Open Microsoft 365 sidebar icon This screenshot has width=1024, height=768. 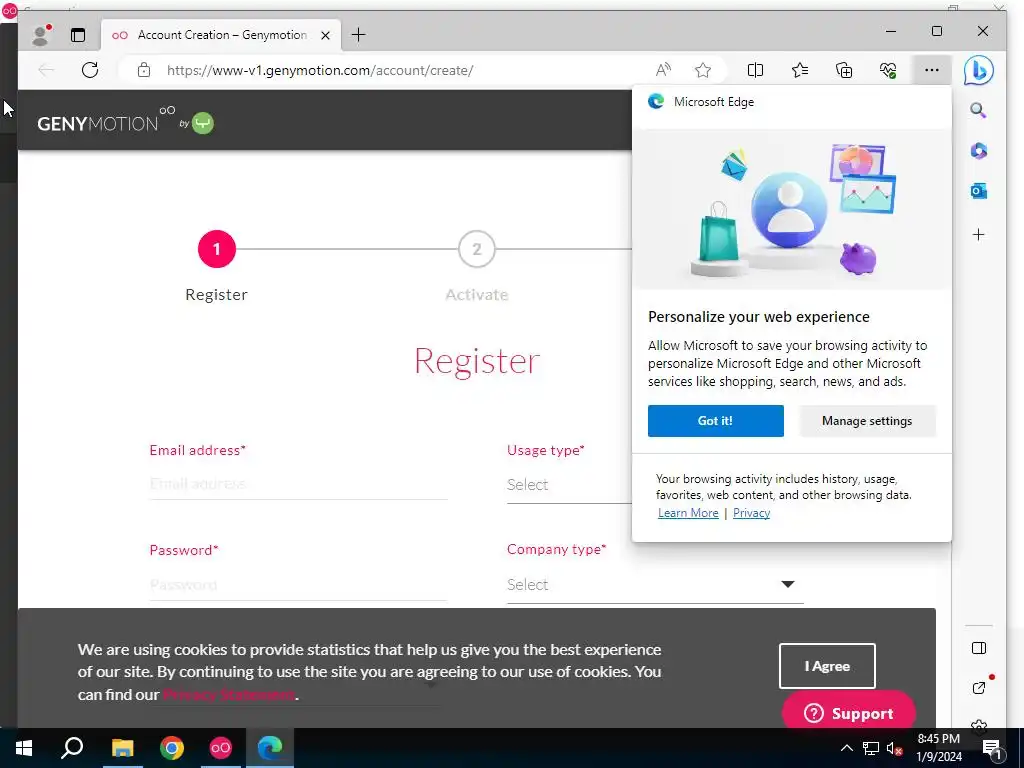pyautogui.click(x=978, y=151)
